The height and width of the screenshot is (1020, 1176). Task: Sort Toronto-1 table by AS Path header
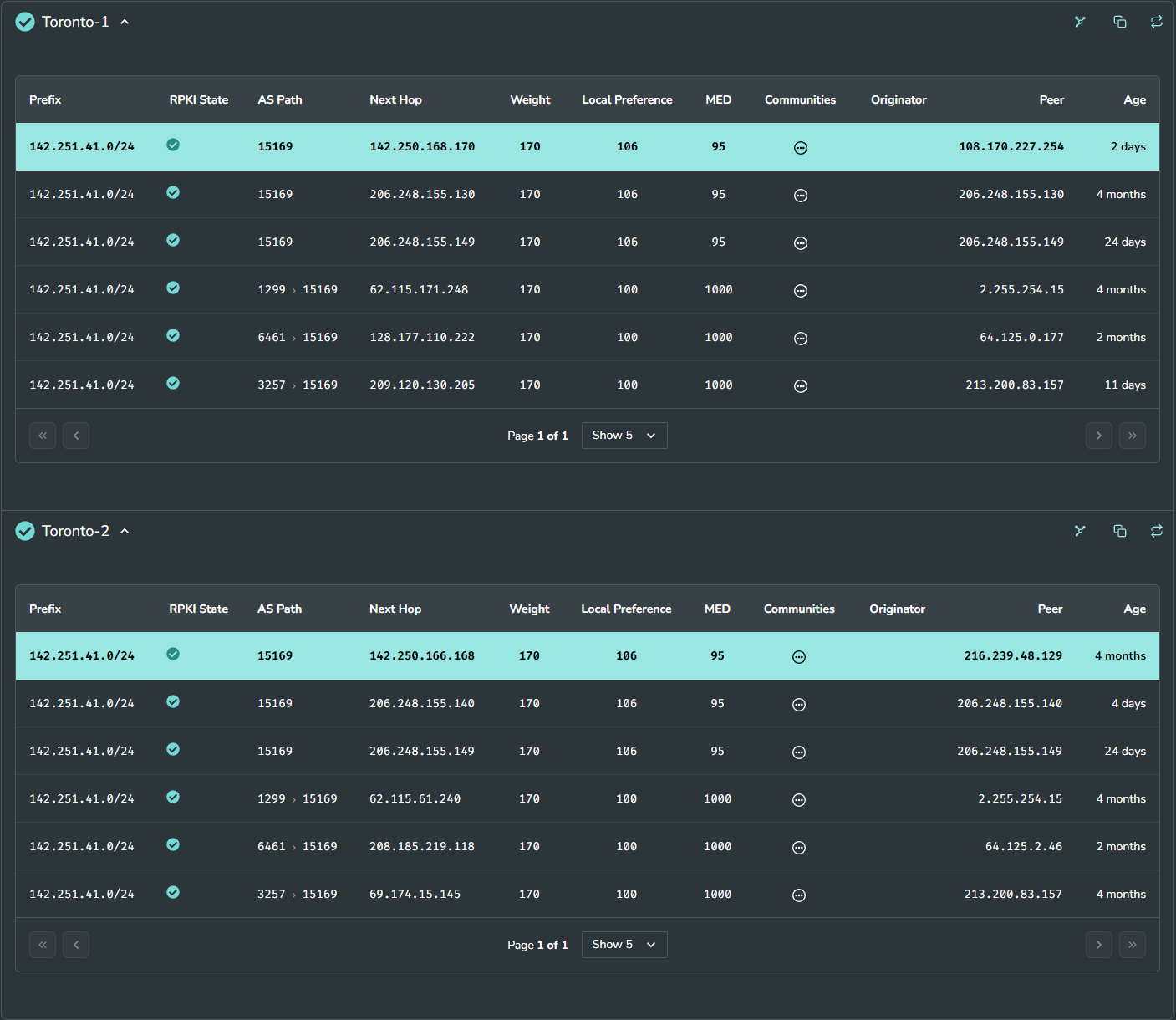280,99
